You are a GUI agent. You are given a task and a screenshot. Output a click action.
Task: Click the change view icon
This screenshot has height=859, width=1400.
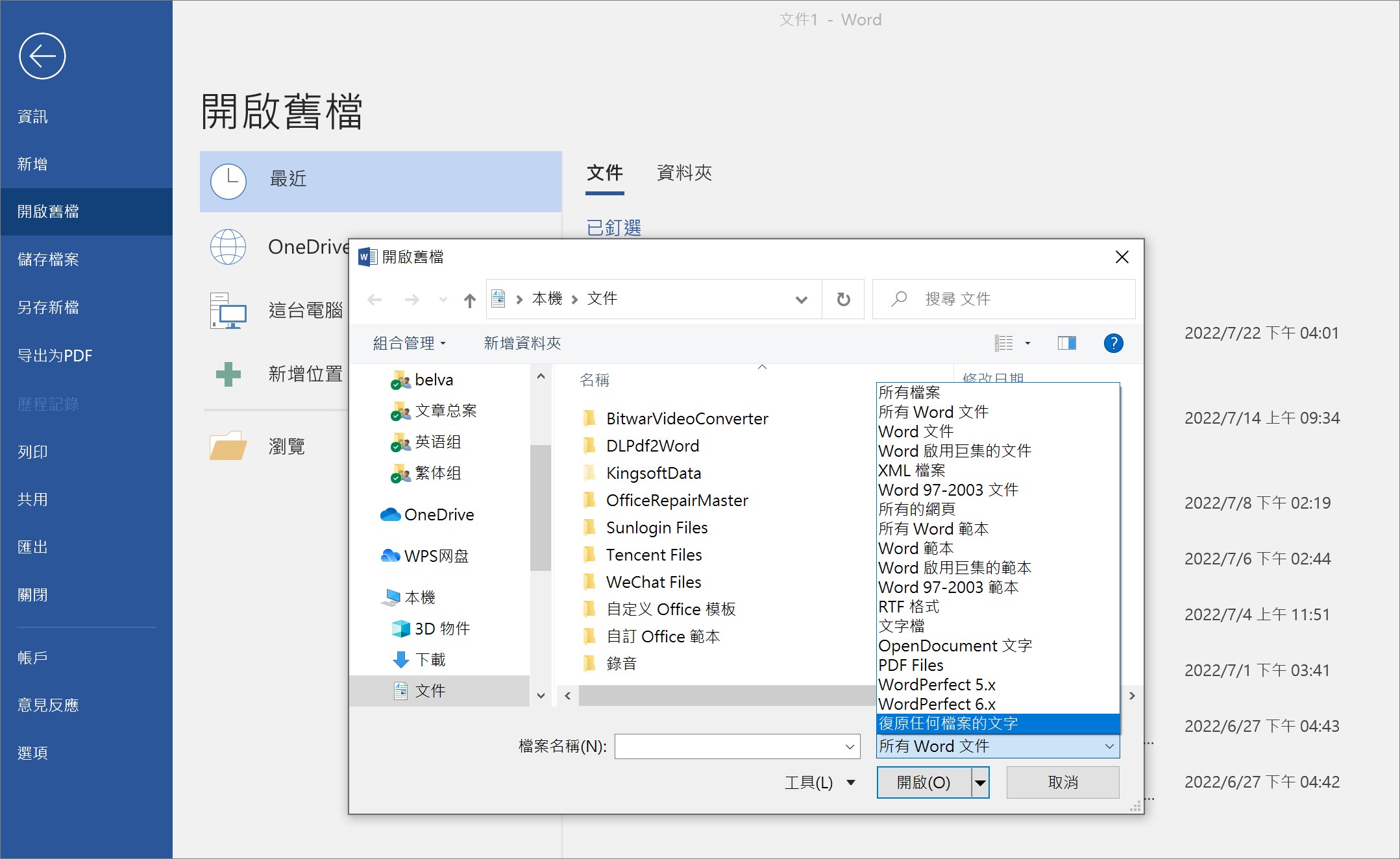pyautogui.click(x=1003, y=343)
